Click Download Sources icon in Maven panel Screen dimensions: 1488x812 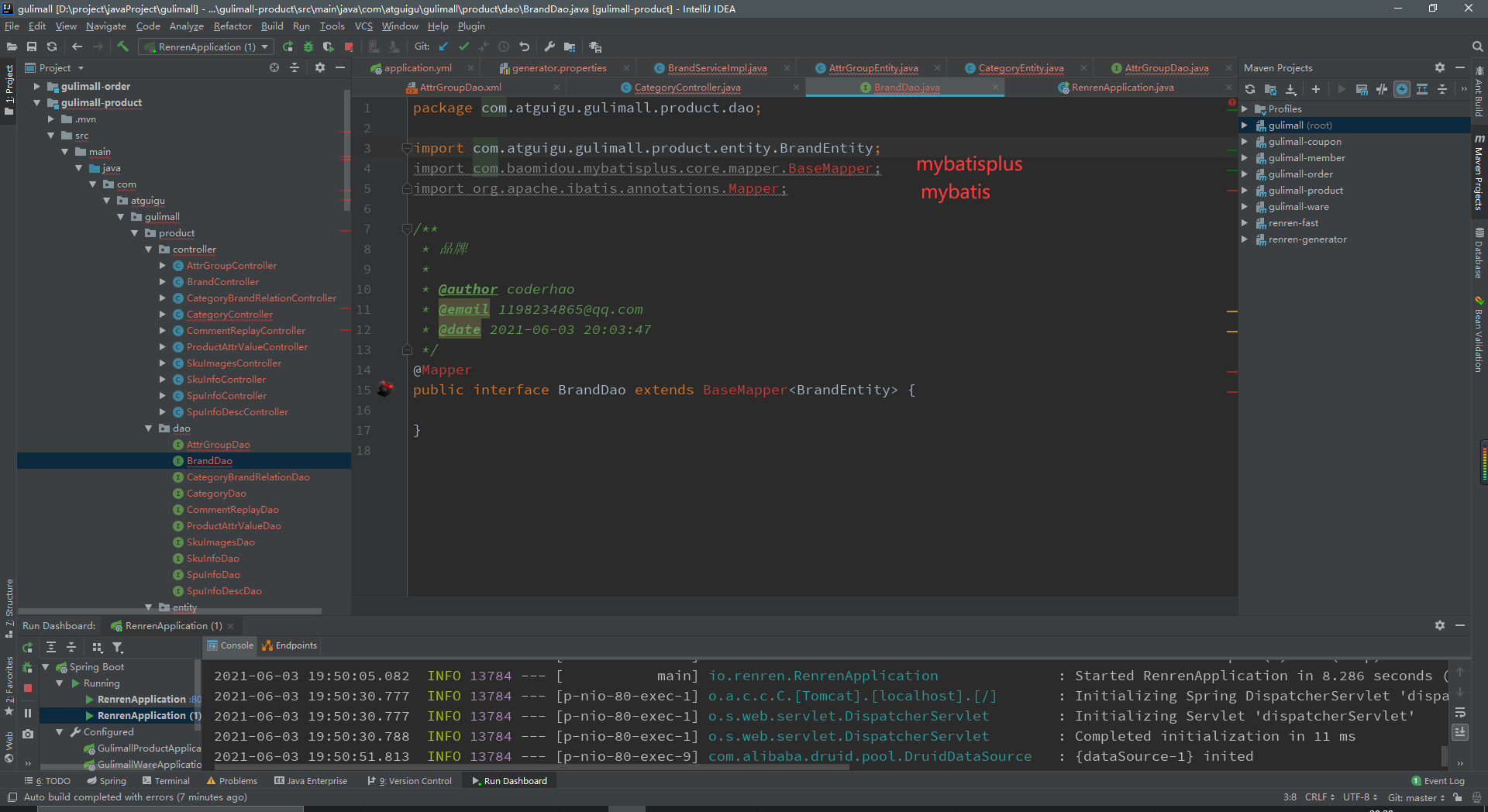1291,89
